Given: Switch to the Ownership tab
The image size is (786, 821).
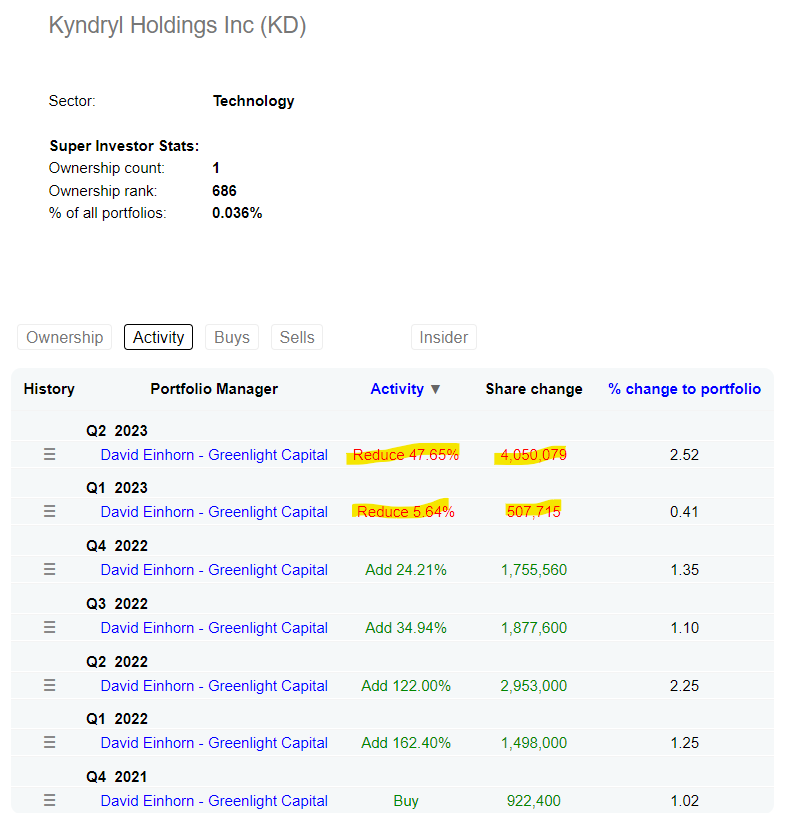Looking at the screenshot, I should [x=64, y=337].
